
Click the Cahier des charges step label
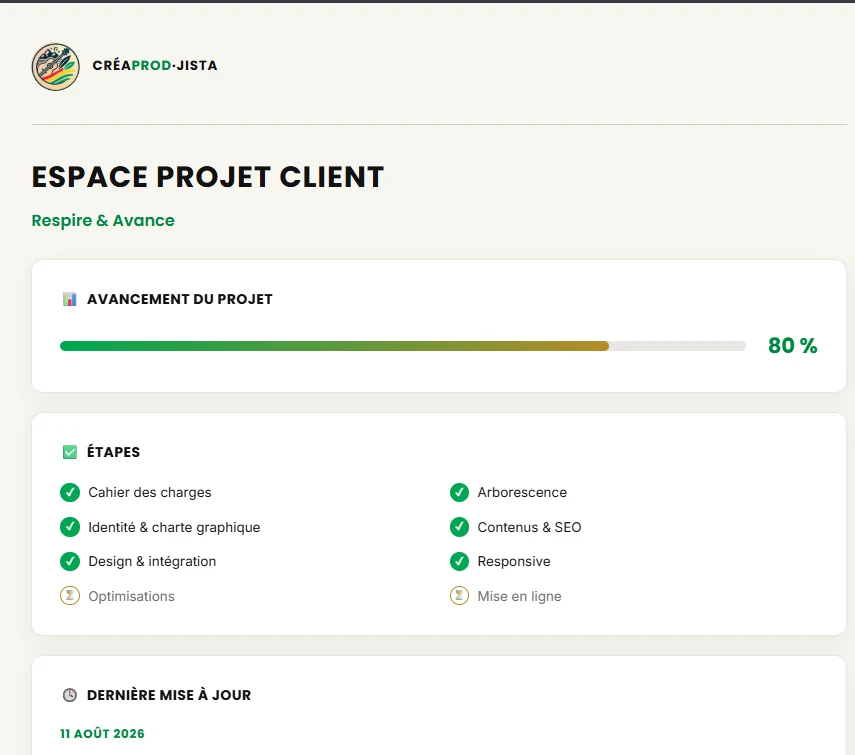[x=150, y=492]
